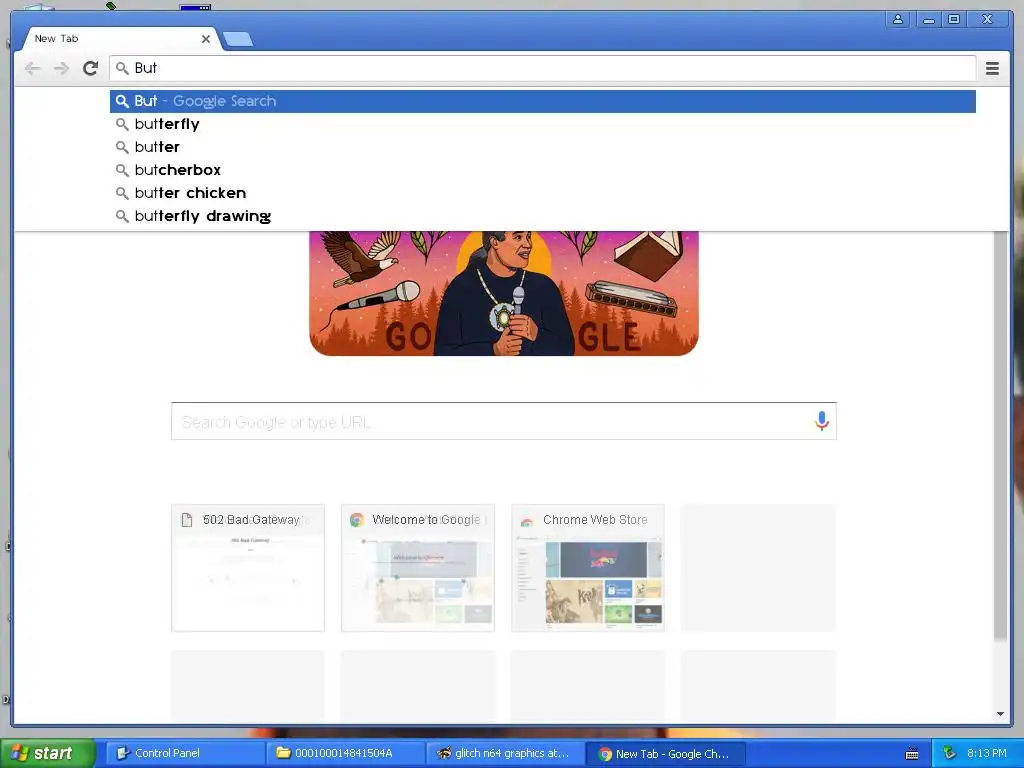Screen dimensions: 1024x768
Task: Switch to folder 000100014841504A in the taskbar
Action: click(345, 754)
